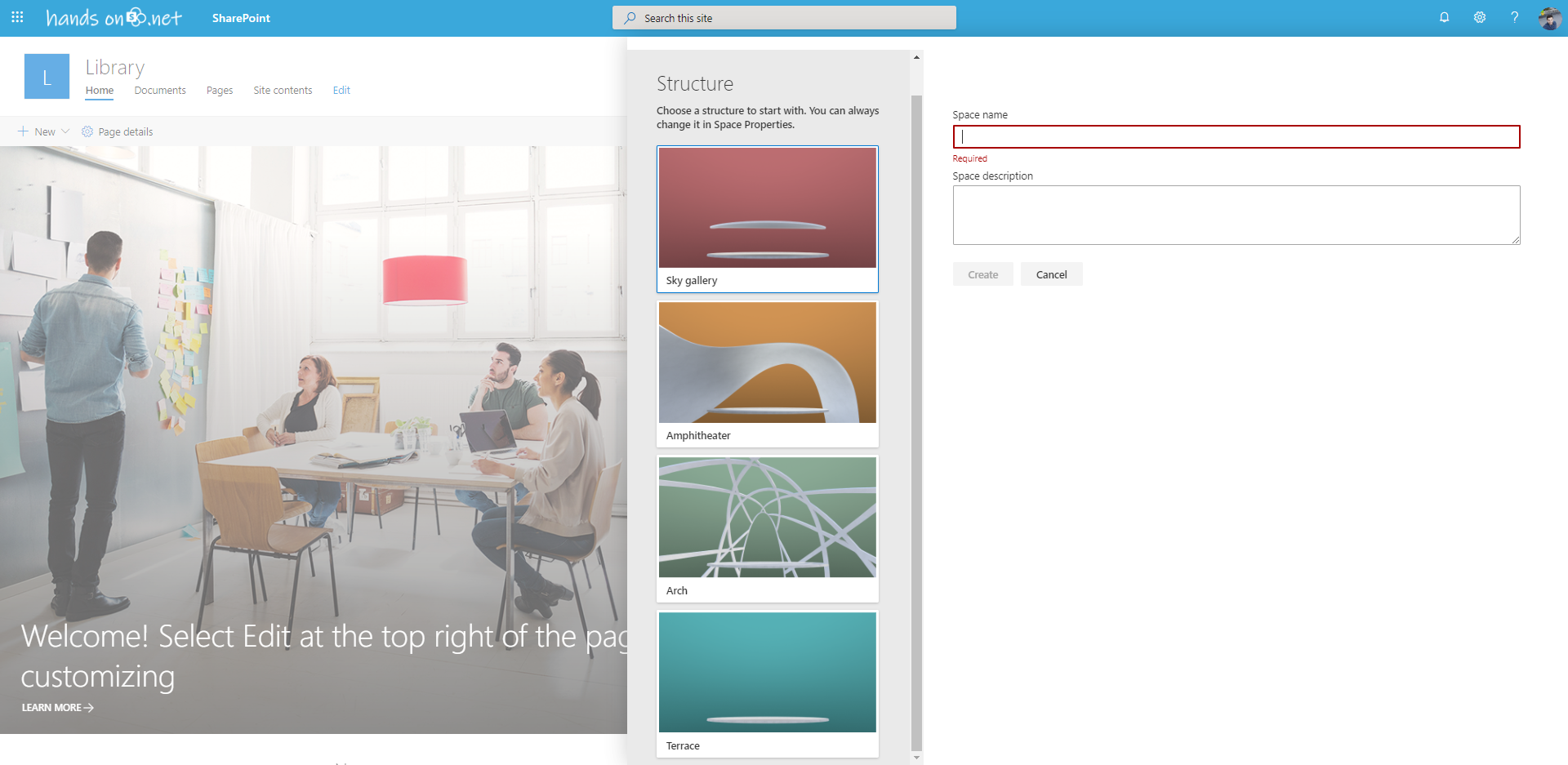Viewport: 1568px width, 765px height.
Task: Click the Library site logo tile
Action: point(47,76)
